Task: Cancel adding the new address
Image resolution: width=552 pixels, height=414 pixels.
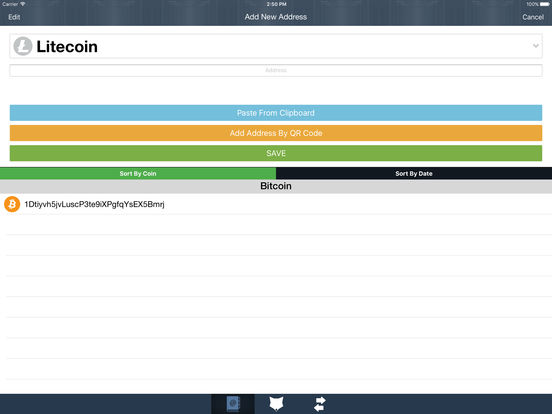Action: coord(533,17)
